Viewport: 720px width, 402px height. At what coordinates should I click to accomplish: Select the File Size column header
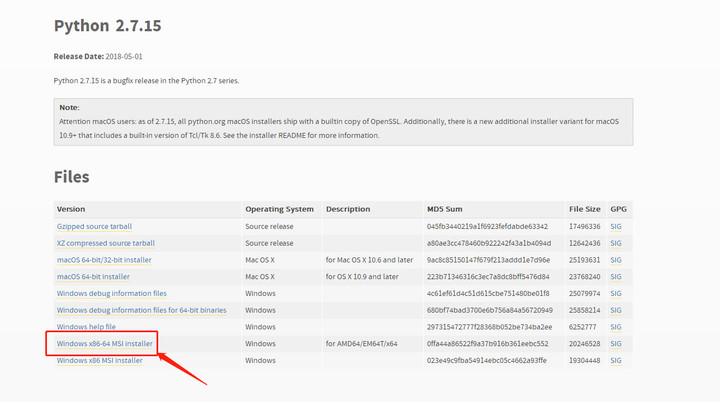pos(585,209)
